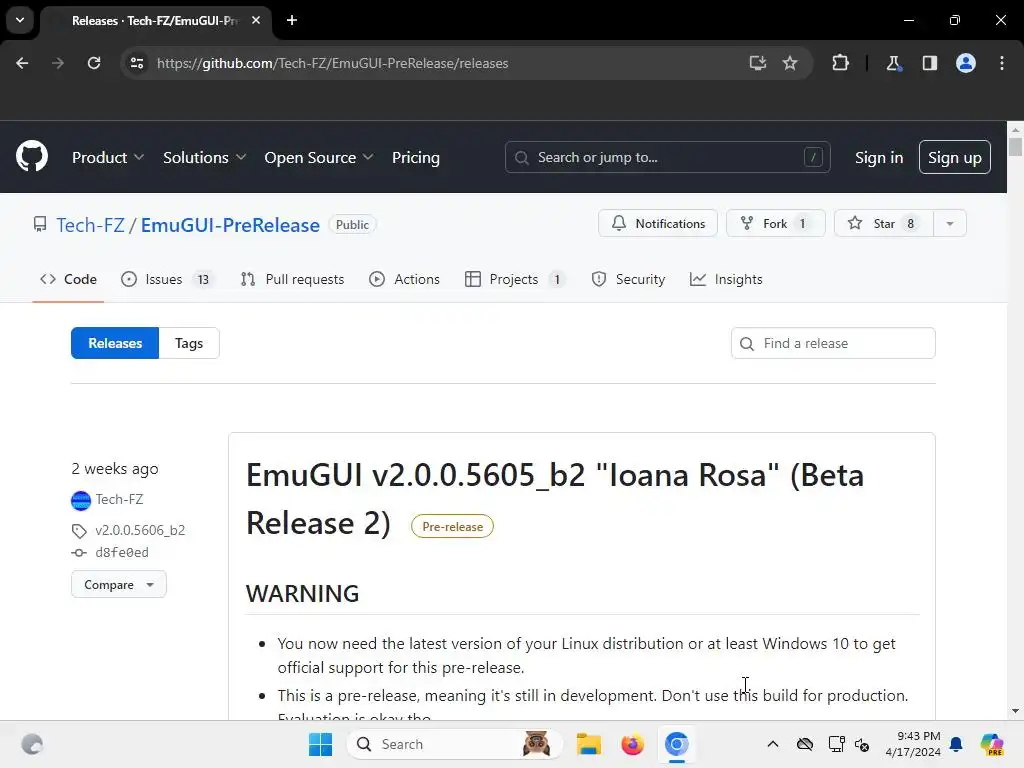Toggle the browser side panel
The width and height of the screenshot is (1024, 768).
930,63
